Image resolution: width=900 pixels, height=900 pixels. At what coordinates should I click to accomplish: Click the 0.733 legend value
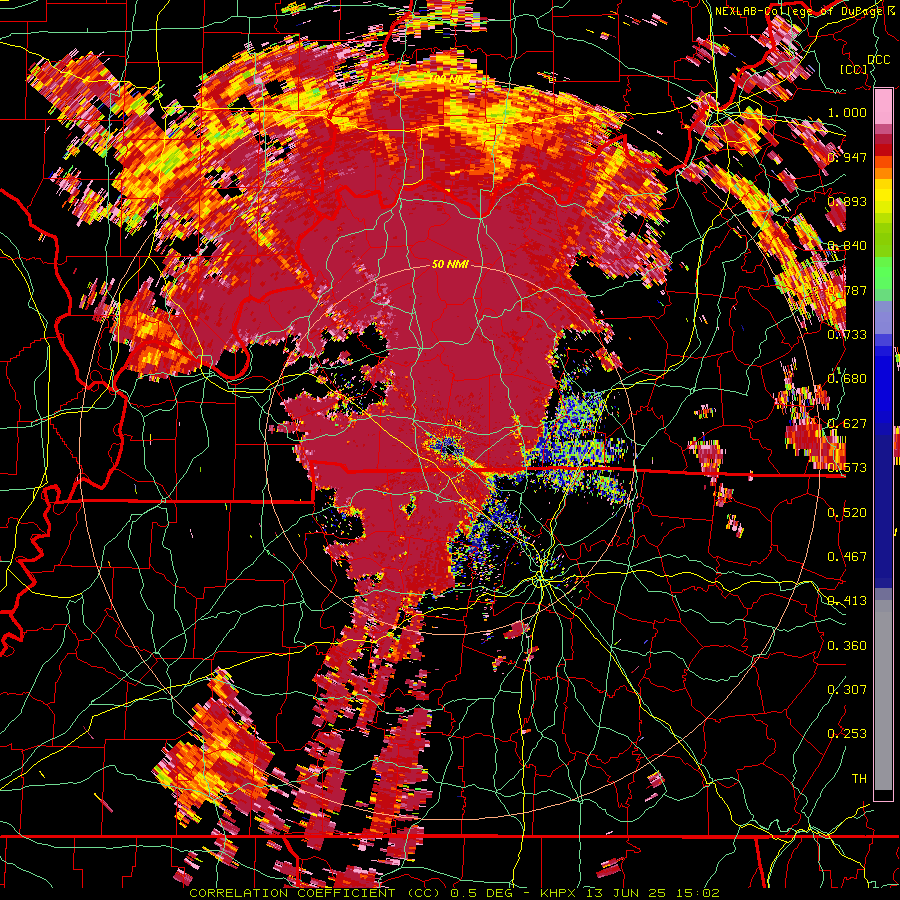(847, 335)
